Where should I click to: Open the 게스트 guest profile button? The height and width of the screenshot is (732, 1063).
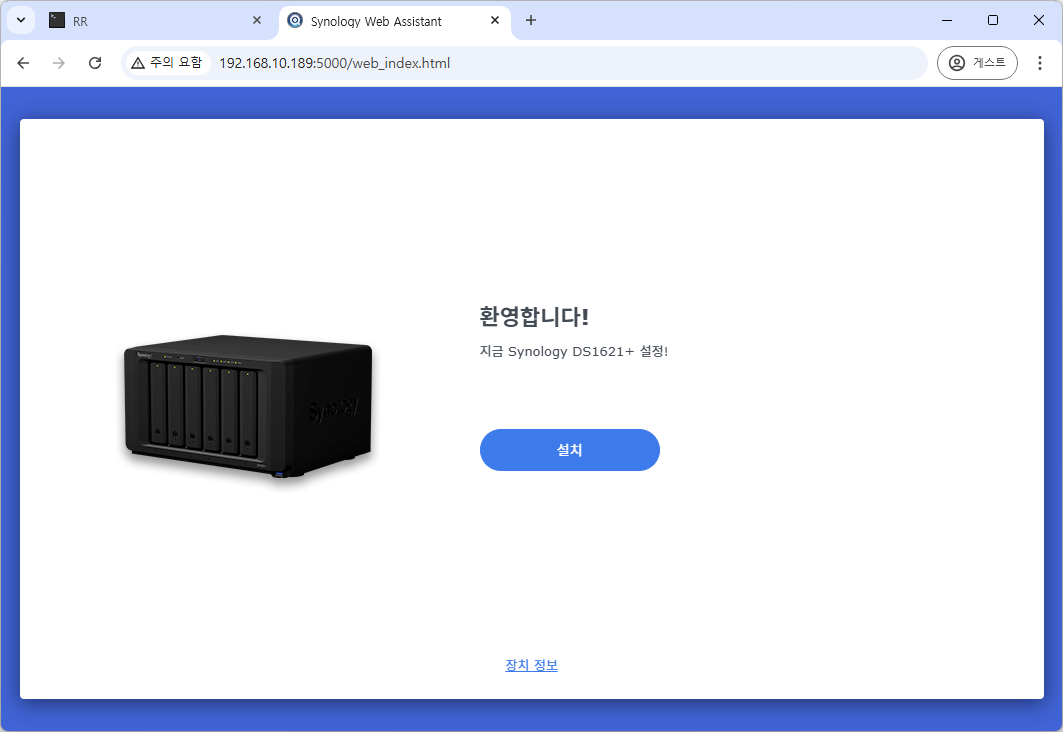977,63
